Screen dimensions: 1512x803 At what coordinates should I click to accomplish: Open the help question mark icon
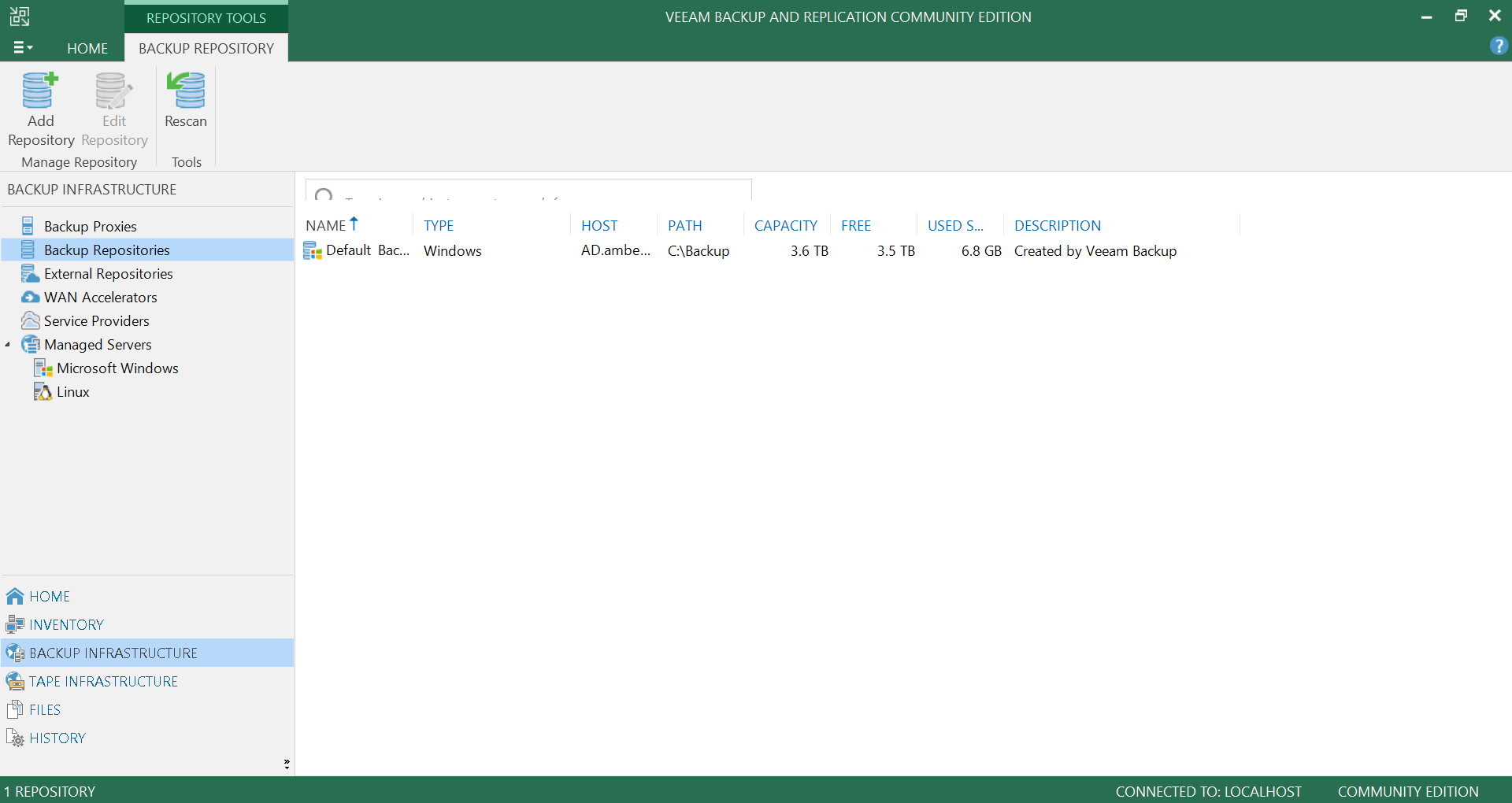point(1499,46)
